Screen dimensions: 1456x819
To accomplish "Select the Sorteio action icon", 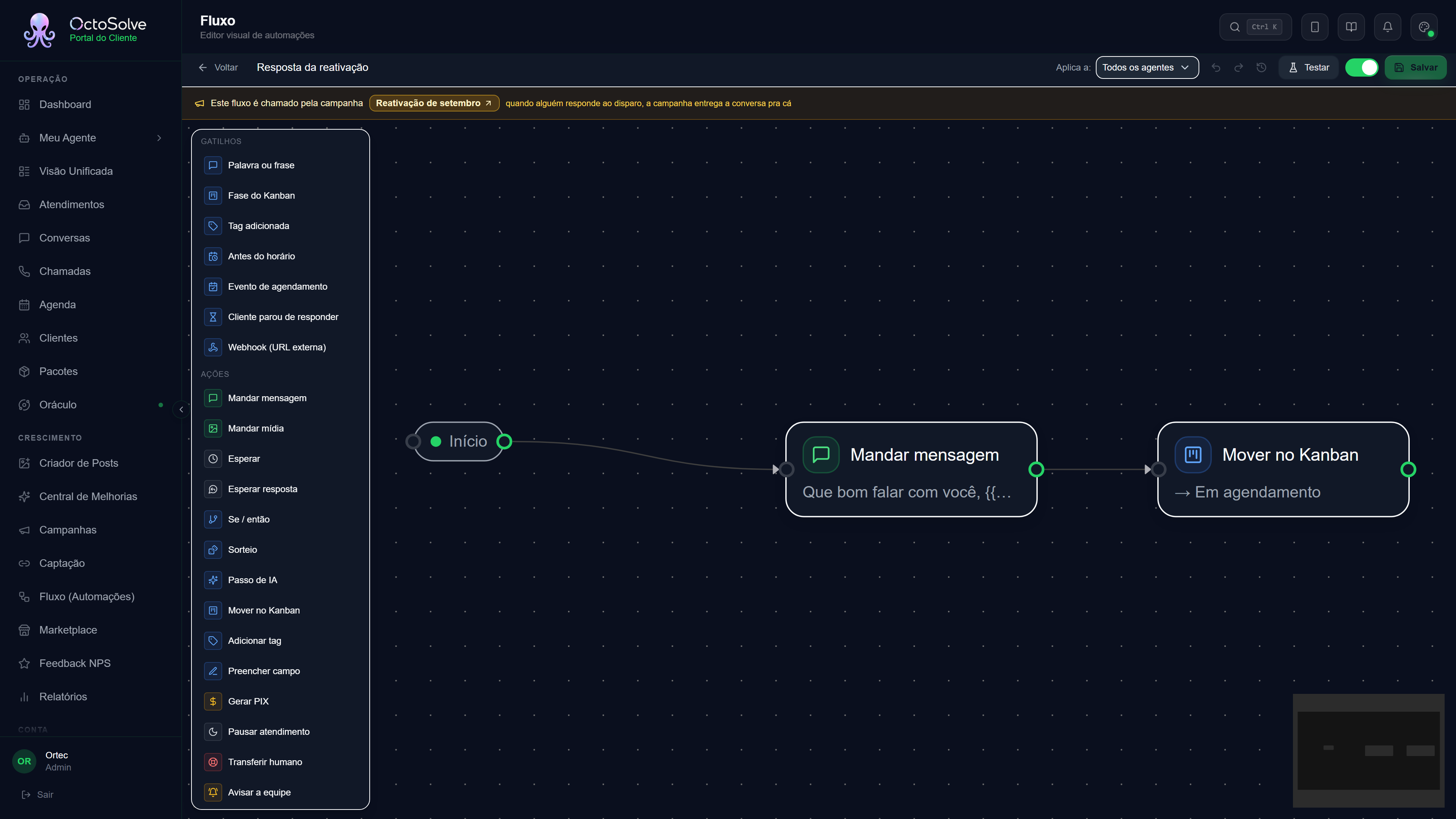I will click(x=213, y=549).
